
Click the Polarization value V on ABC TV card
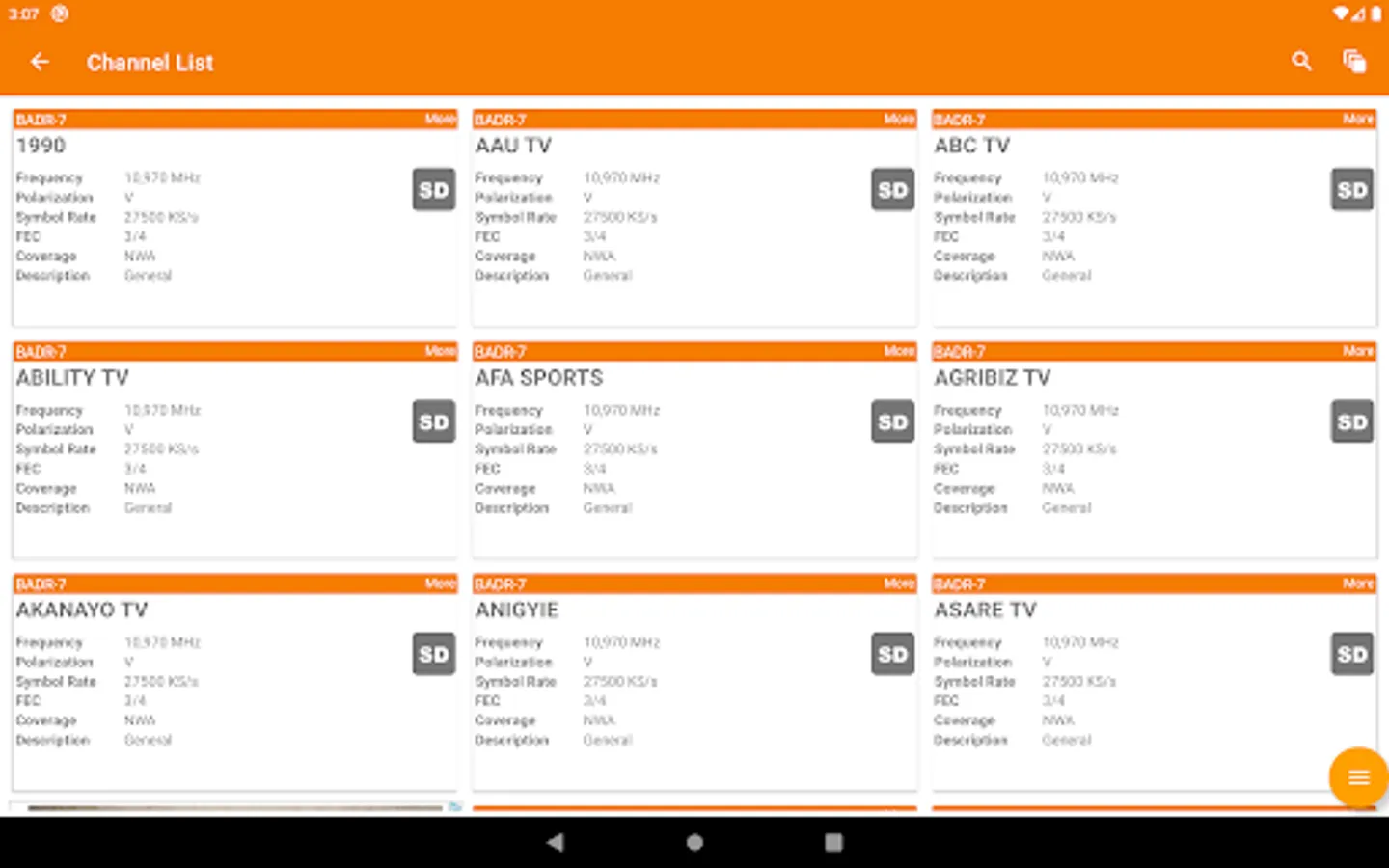point(1048,198)
